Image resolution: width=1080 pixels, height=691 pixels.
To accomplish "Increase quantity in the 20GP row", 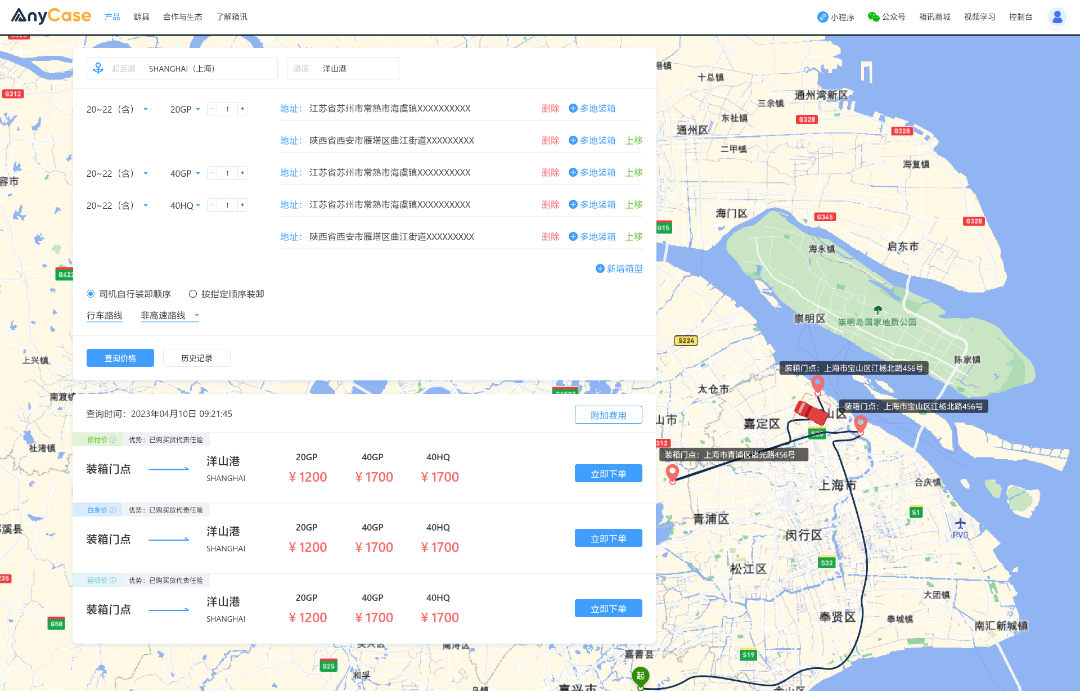I will (x=242, y=109).
